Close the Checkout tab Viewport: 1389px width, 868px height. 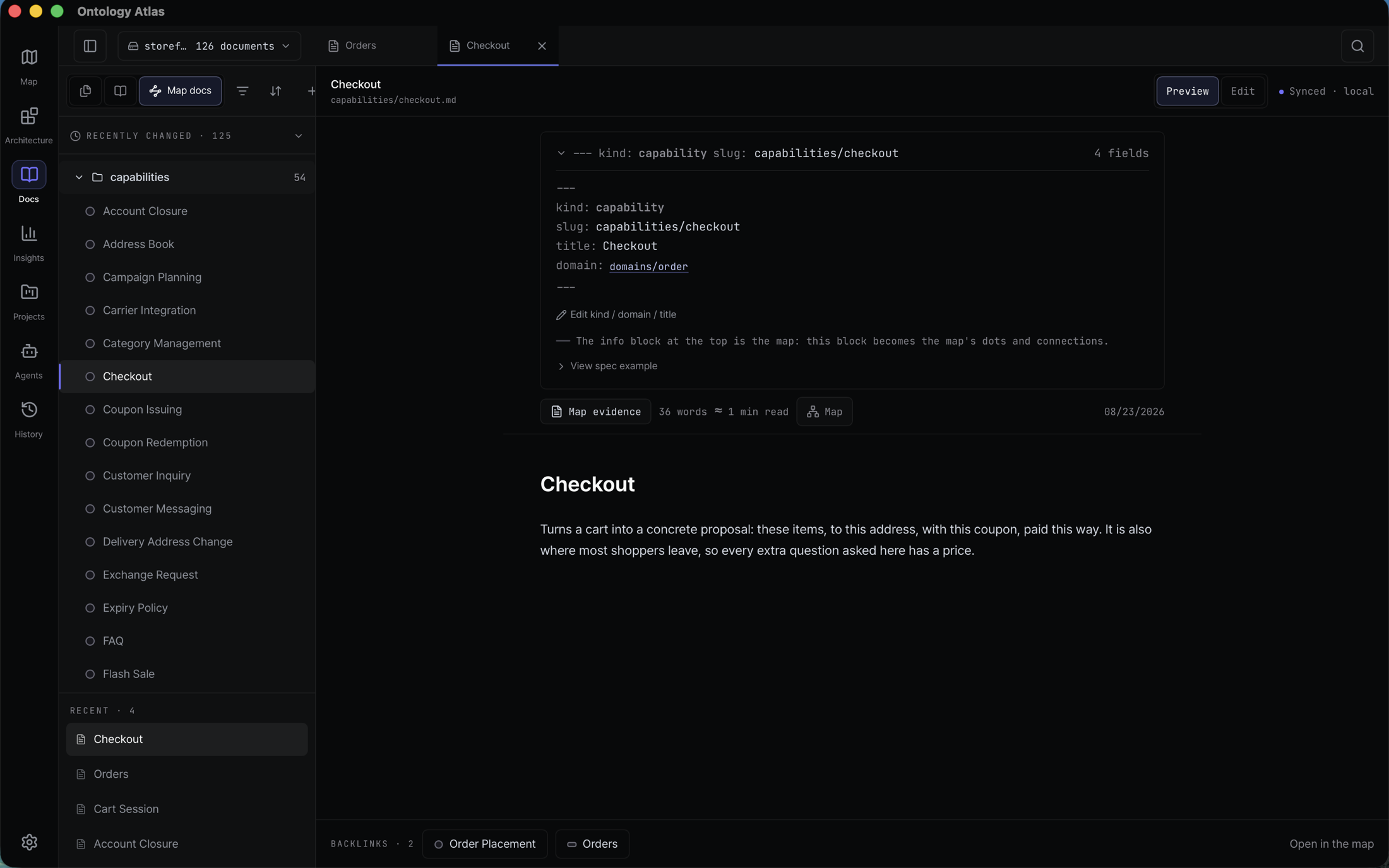coord(542,46)
